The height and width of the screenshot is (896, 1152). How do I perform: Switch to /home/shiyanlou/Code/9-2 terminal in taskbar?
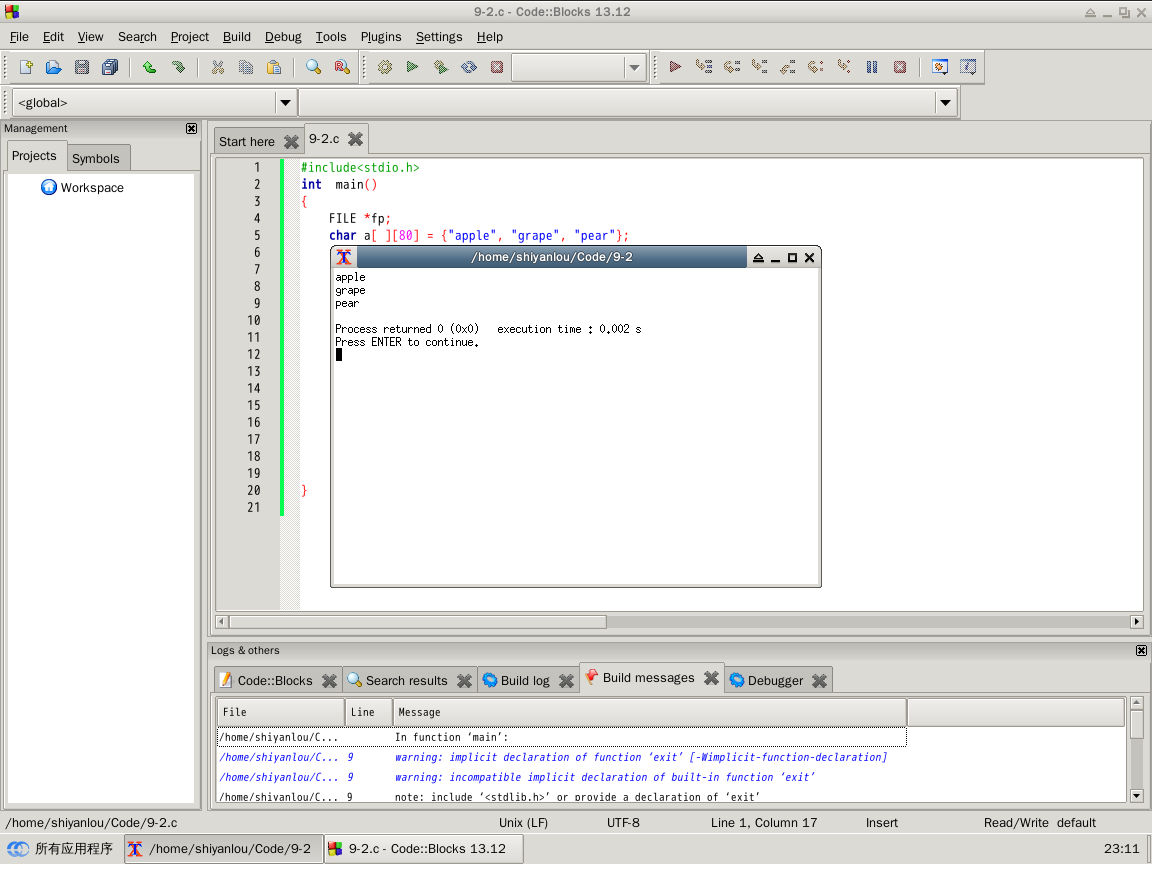point(224,849)
